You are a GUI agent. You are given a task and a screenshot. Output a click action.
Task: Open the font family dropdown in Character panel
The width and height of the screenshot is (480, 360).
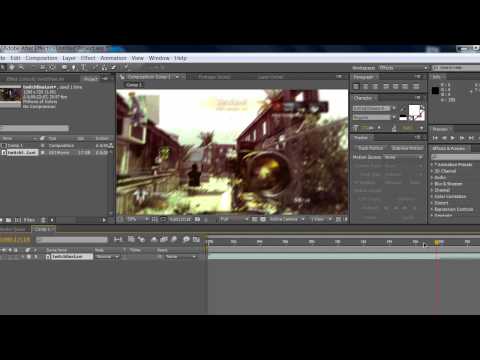(394, 108)
